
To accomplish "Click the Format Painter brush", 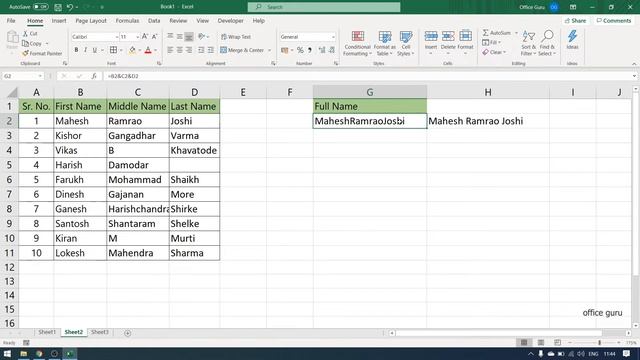I will click(x=25, y=53).
